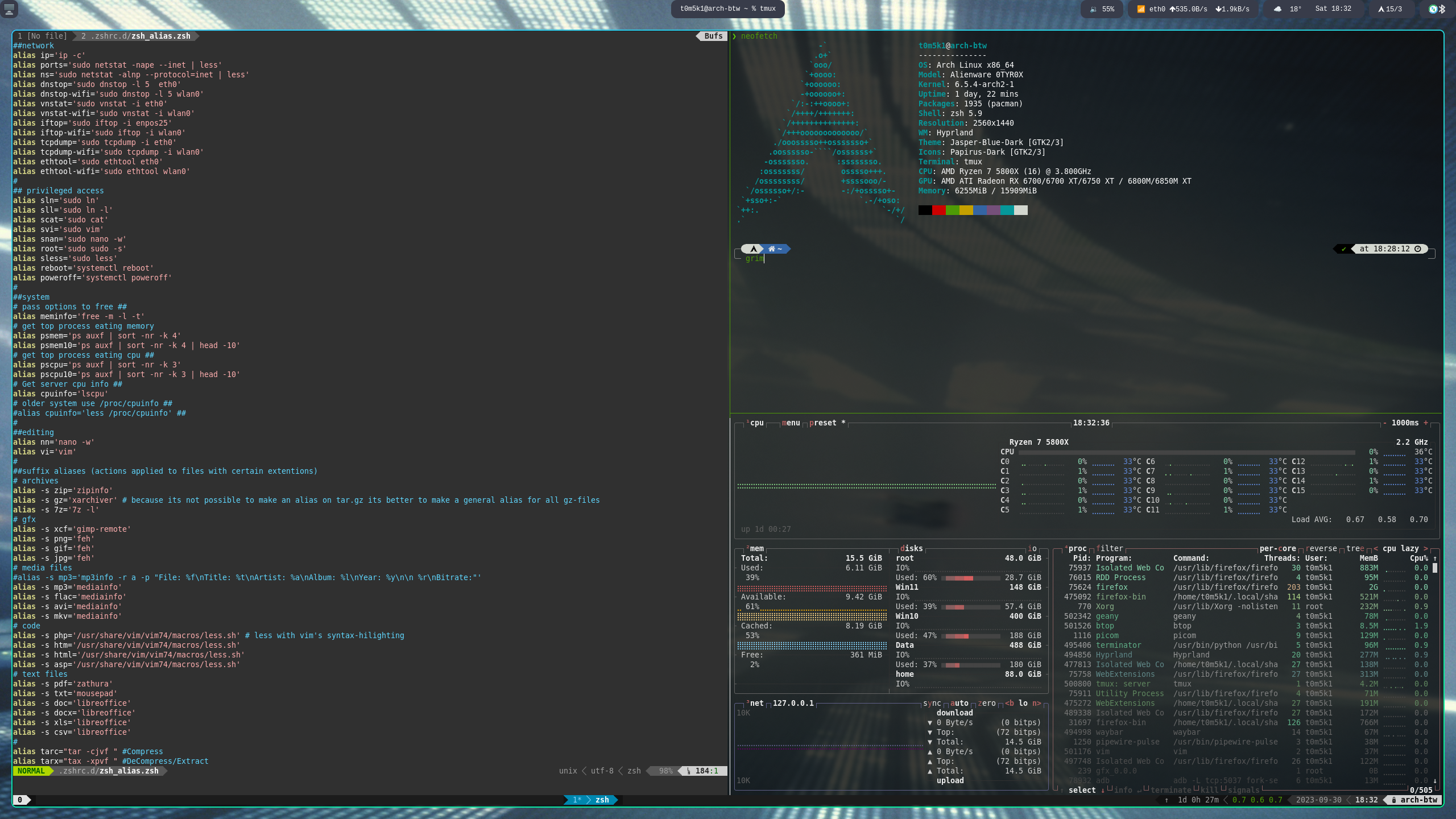Click the root disk Used 60% bar
Screen dimensions: 1456x819
(971, 578)
